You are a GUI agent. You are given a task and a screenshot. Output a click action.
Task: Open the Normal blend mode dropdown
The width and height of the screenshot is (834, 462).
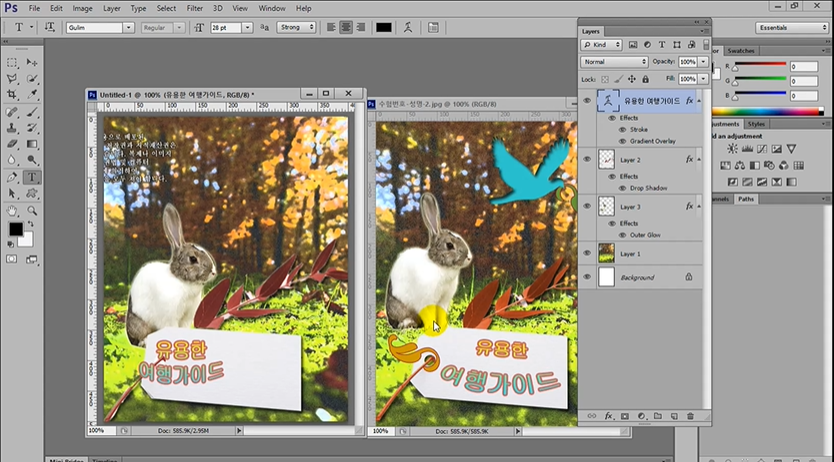pos(614,62)
